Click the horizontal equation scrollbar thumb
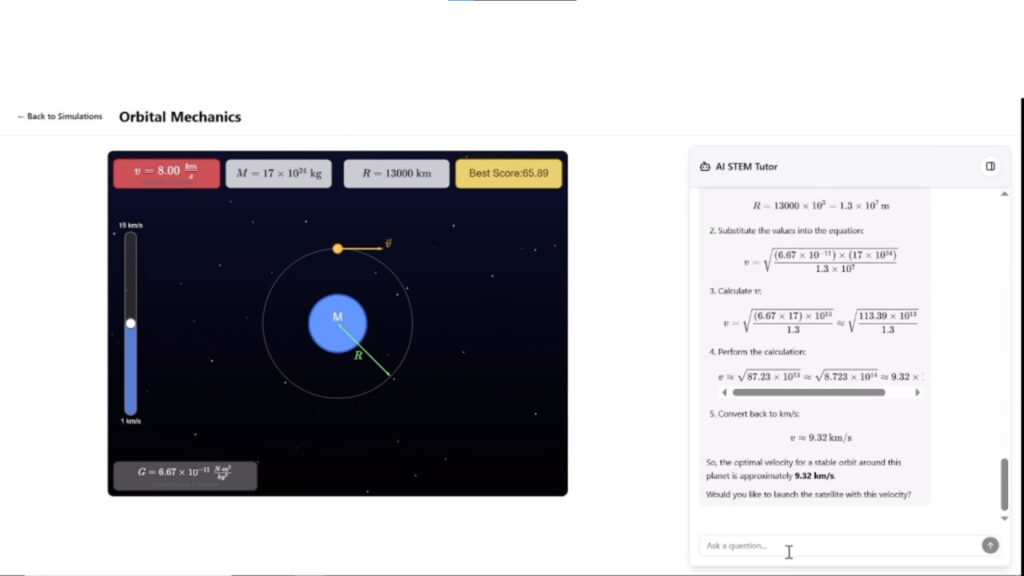The width and height of the screenshot is (1024, 576). [808, 393]
